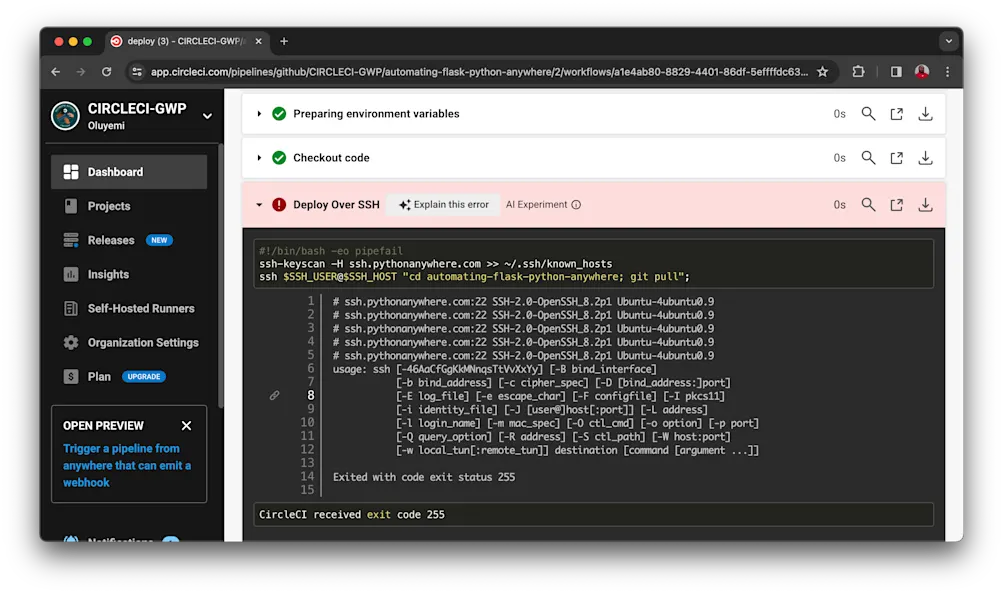
Task: Bookmark this page with star icon
Action: 823,72
